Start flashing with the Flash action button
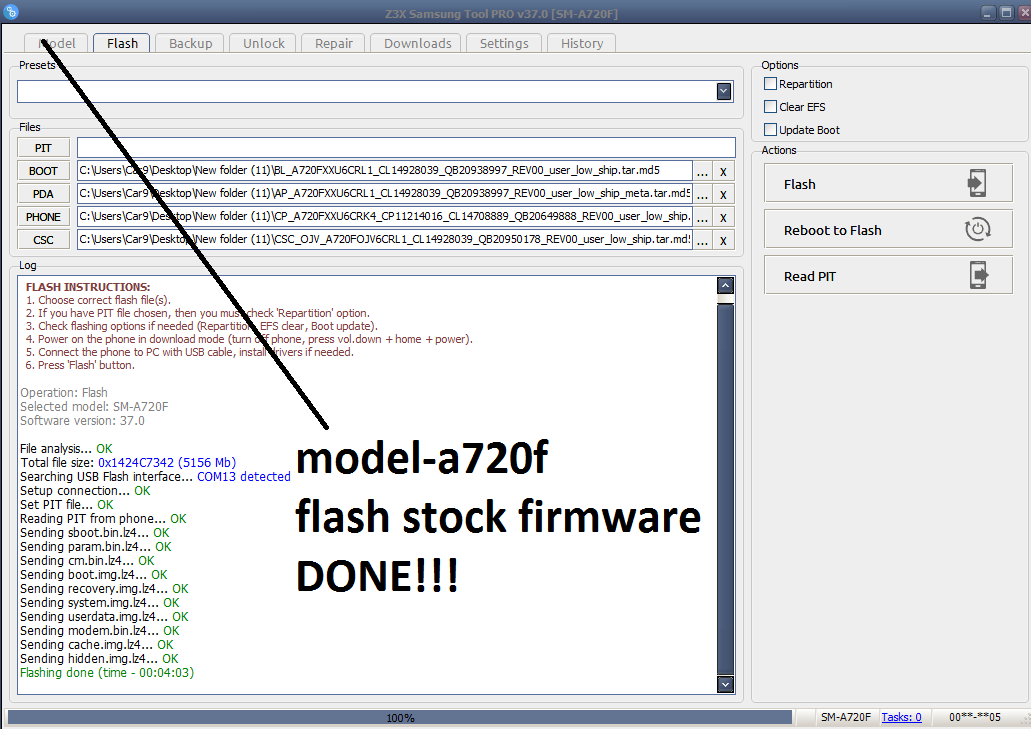This screenshot has width=1031, height=729. point(888,183)
